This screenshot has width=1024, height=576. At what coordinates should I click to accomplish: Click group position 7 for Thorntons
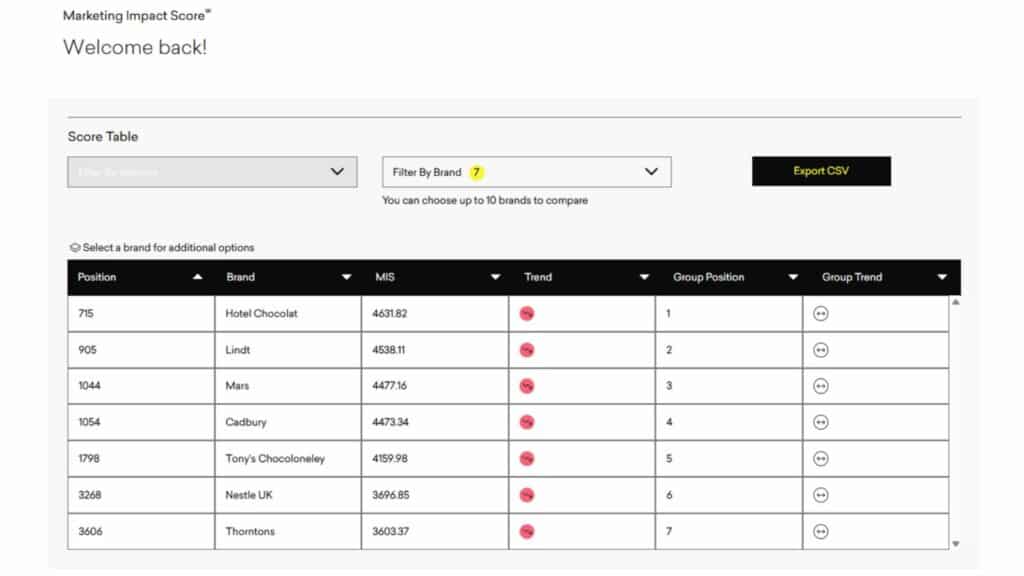669,532
